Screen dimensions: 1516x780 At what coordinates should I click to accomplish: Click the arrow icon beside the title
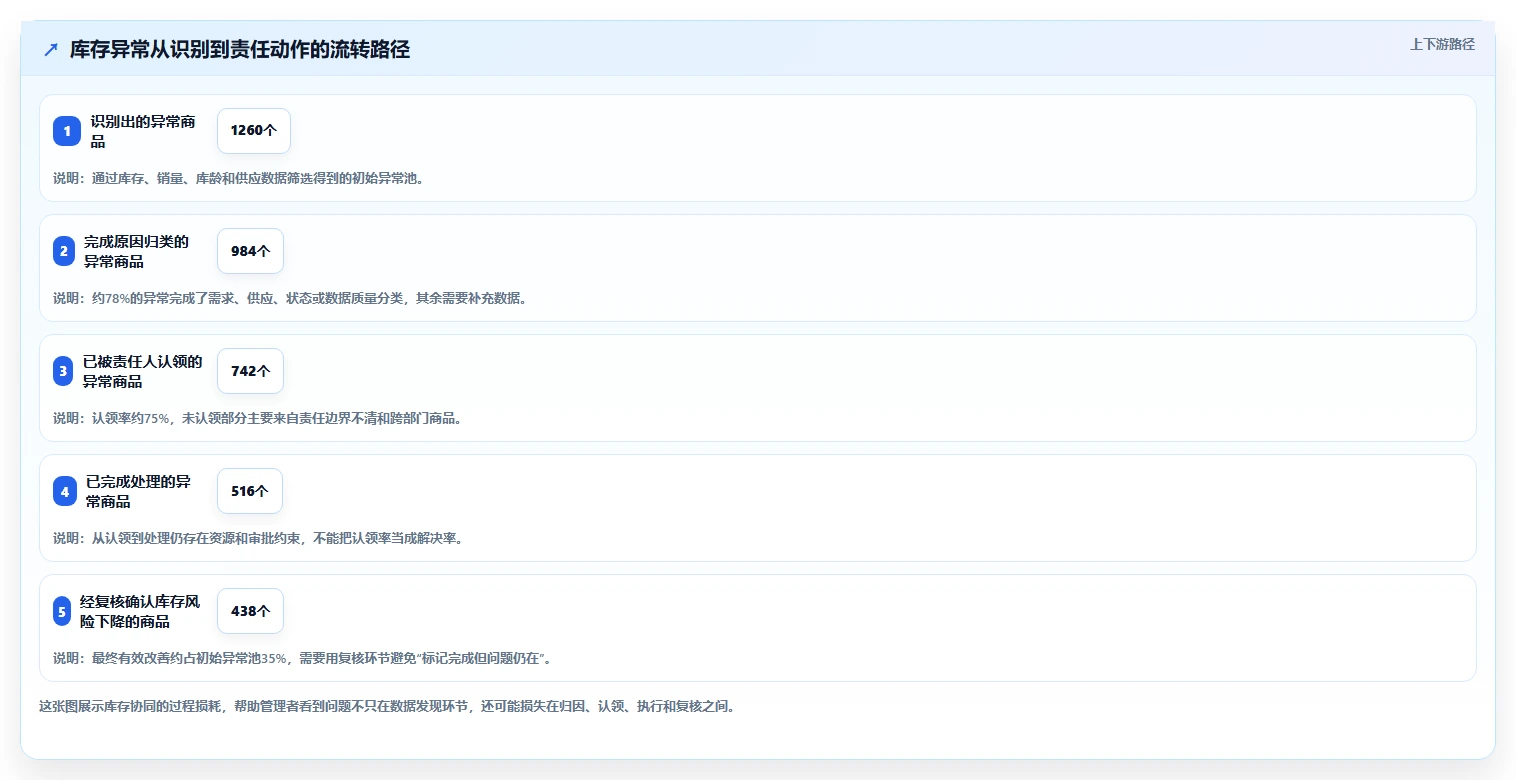pos(51,49)
